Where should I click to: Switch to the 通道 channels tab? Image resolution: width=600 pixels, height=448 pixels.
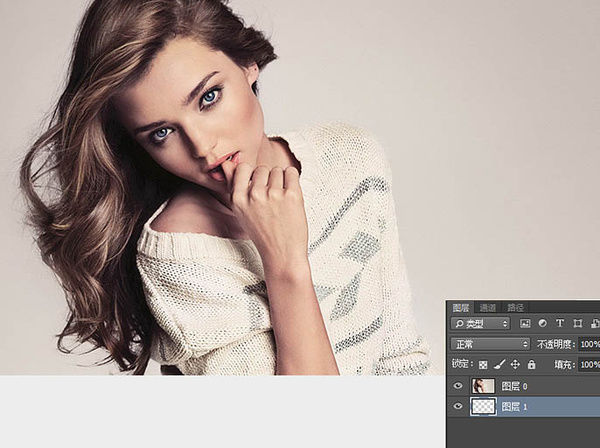point(488,308)
